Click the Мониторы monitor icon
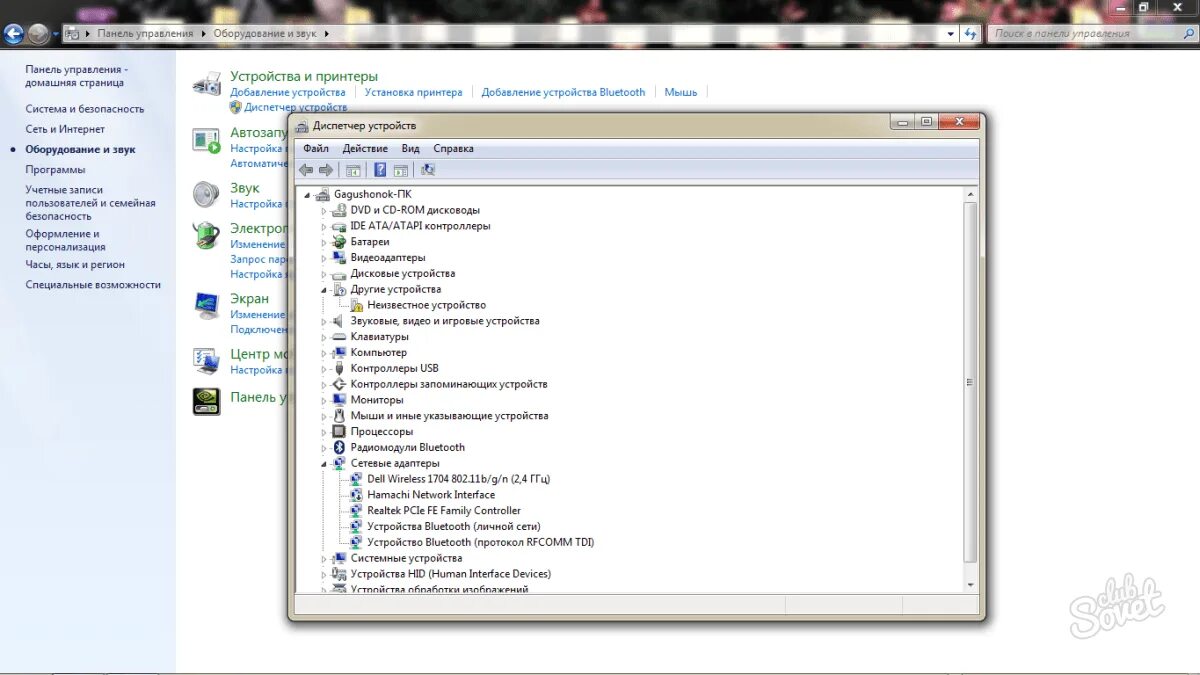The height and width of the screenshot is (675, 1200). (x=339, y=400)
